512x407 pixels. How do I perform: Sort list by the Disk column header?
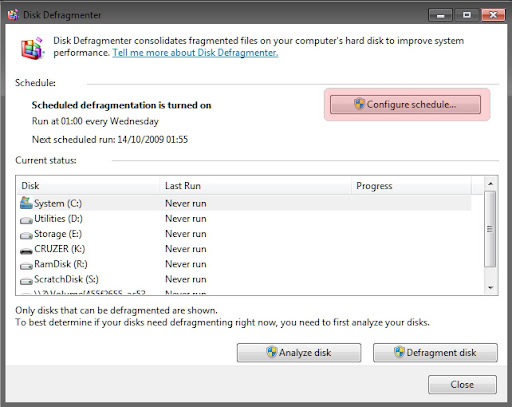88,186
